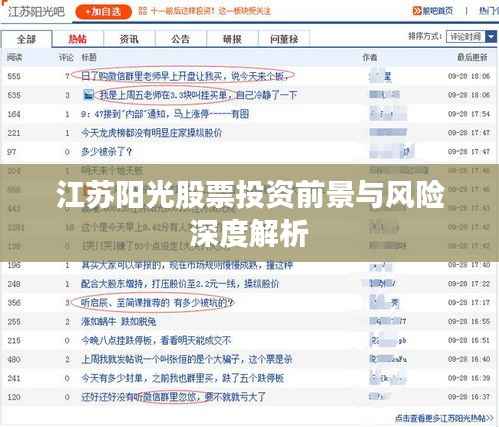Click the 标题 column header
Screen dimensions: 499x427
coord(89,57)
